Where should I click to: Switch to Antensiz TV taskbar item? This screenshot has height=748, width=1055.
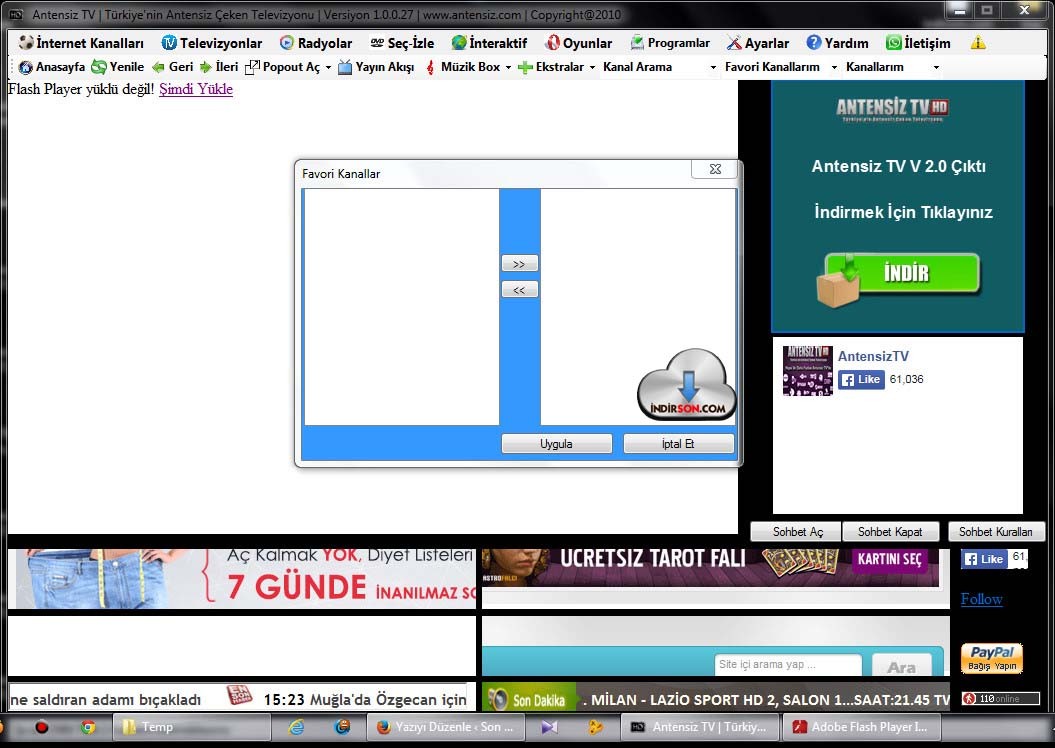[699, 727]
